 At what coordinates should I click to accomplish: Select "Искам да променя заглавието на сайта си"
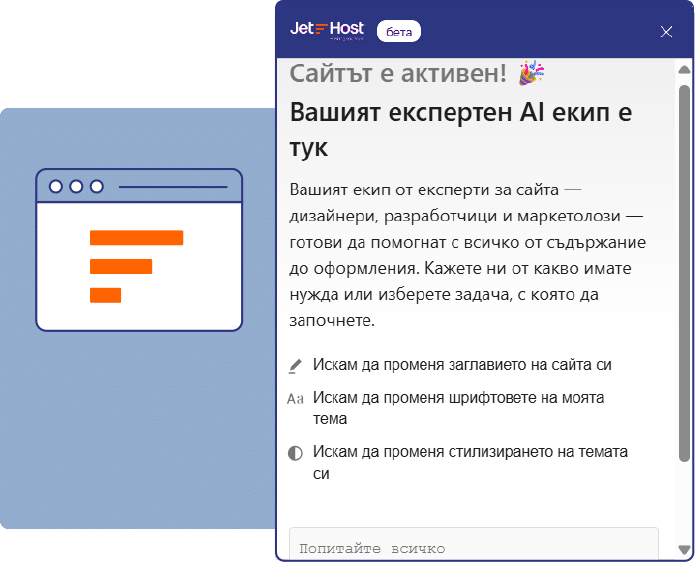[x=461, y=365]
